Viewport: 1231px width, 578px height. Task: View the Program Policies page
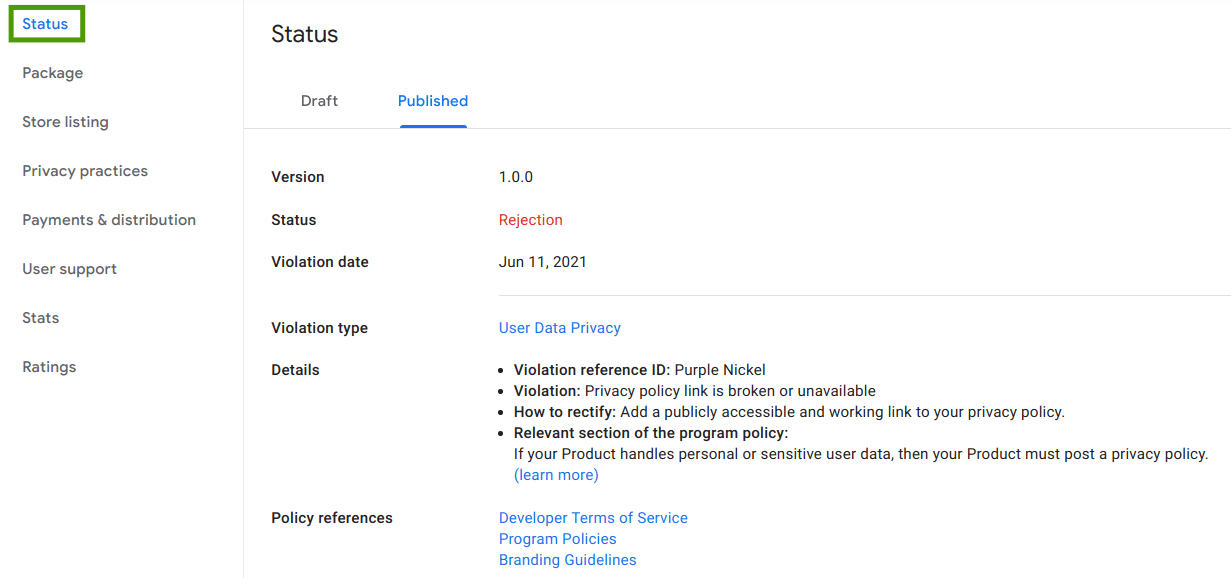tap(557, 538)
